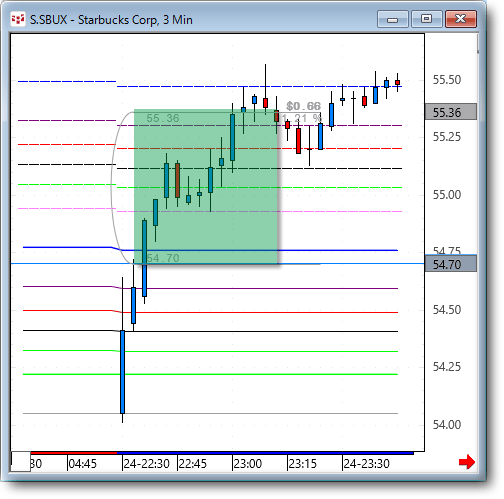Click the 55.00 price scale label
The width and height of the screenshot is (504, 499).
pos(447,195)
